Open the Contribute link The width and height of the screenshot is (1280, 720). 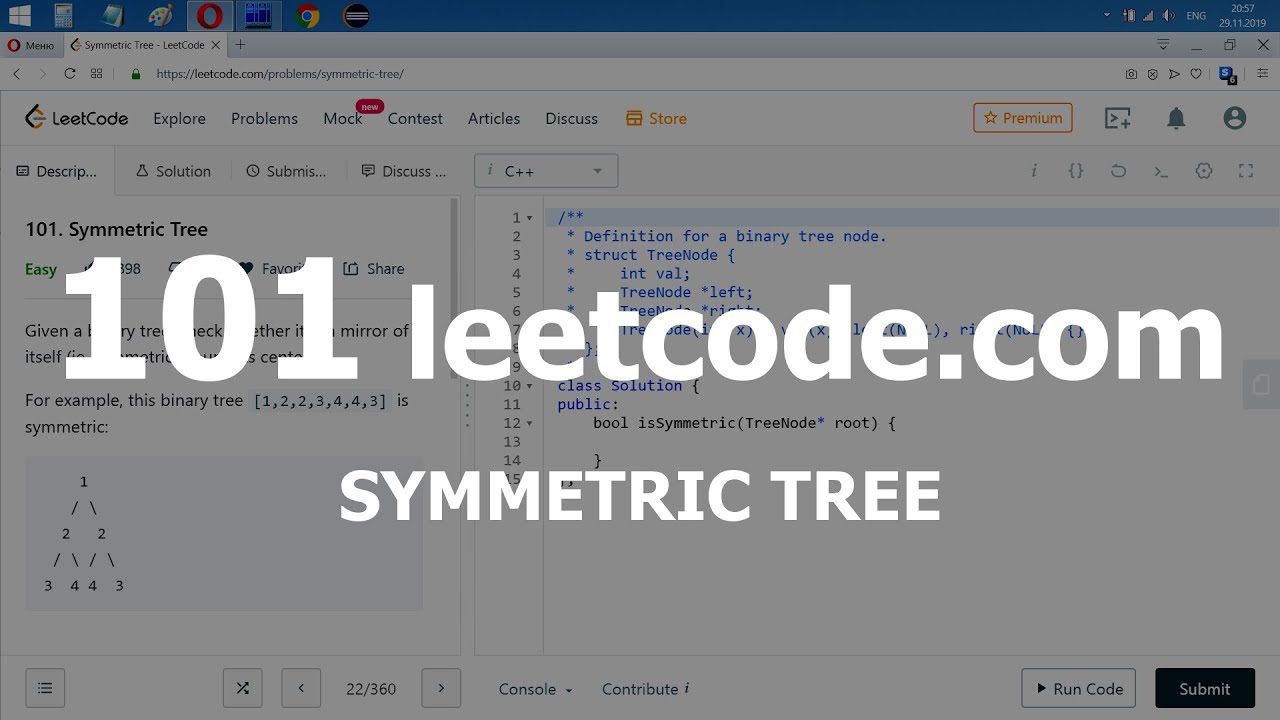pyautogui.click(x=646, y=689)
